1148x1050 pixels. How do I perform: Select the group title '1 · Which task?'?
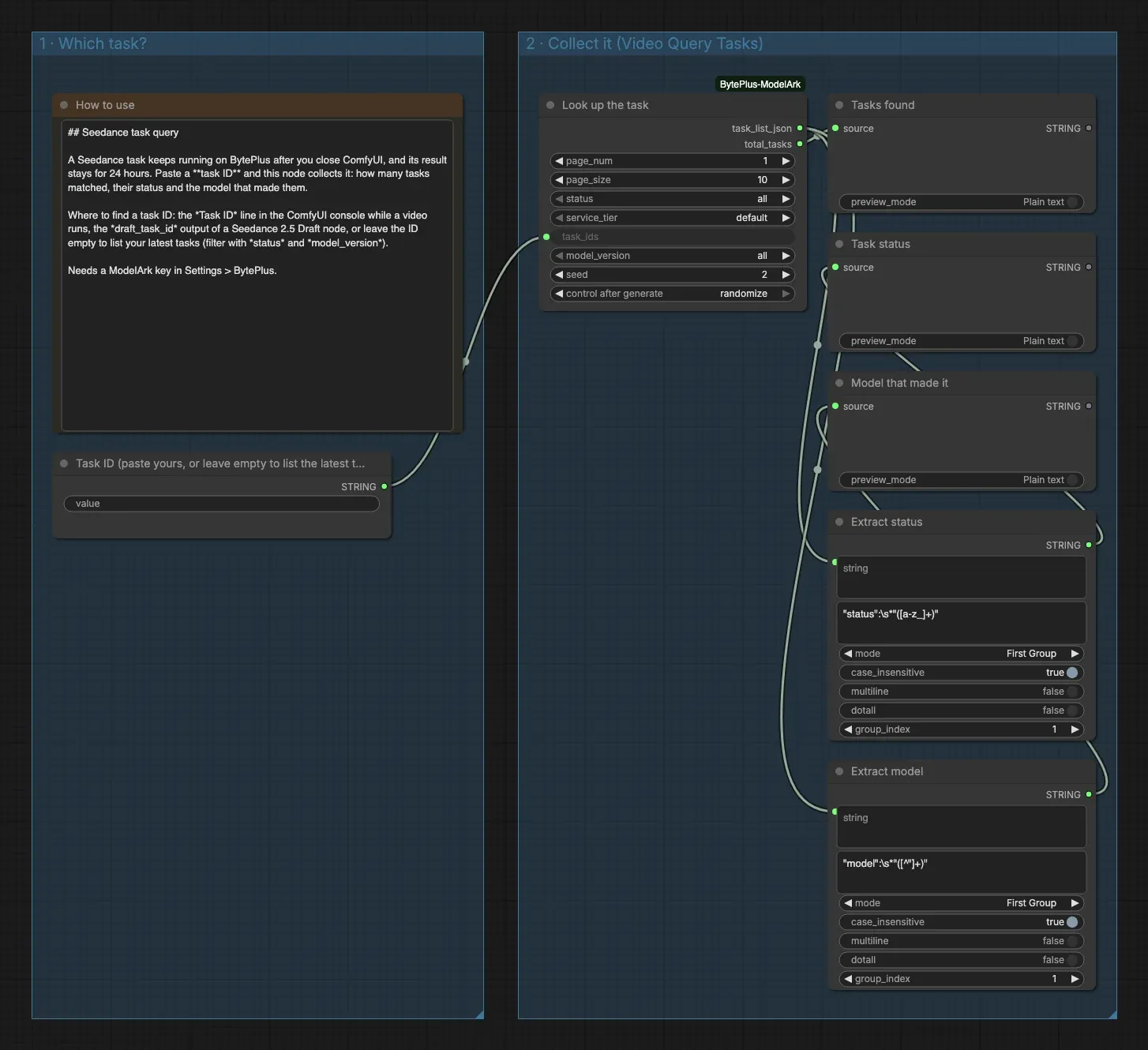93,43
